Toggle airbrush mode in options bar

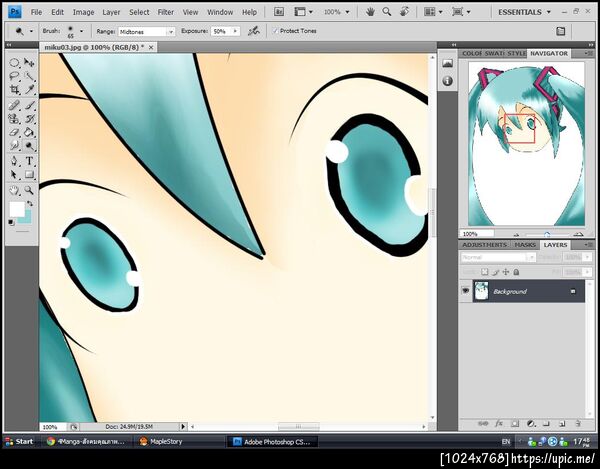253,31
